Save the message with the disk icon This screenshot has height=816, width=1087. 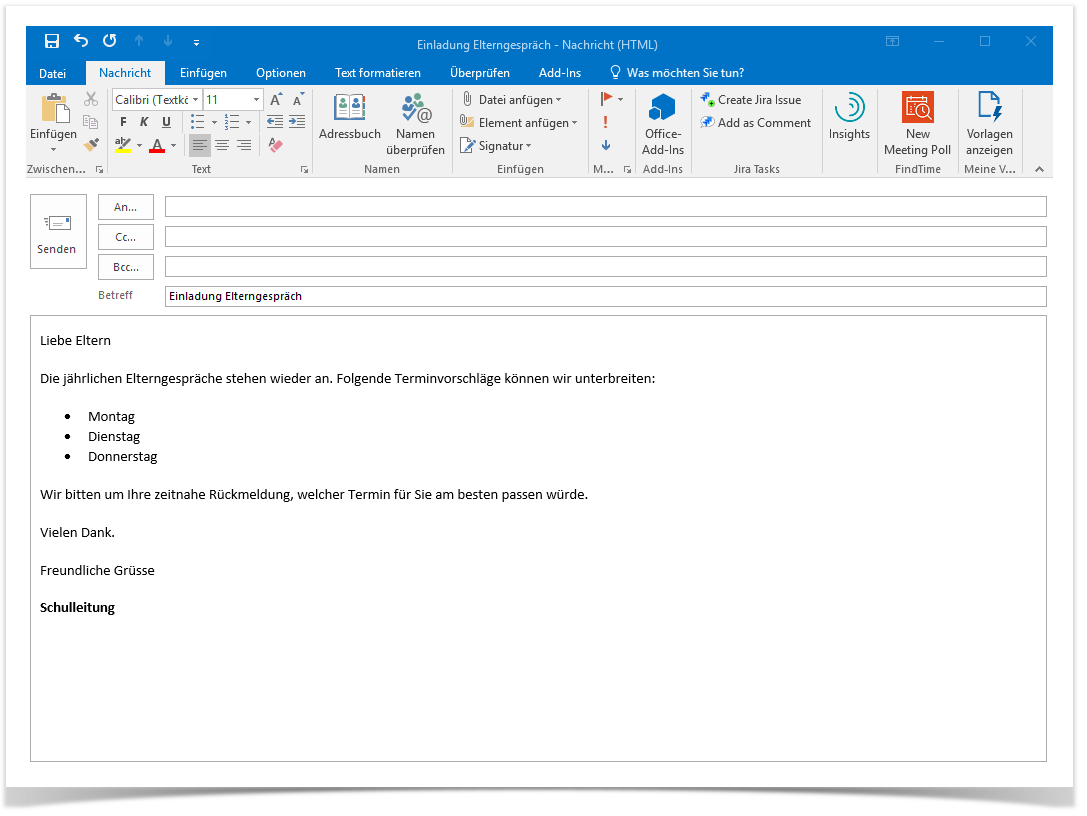point(52,42)
